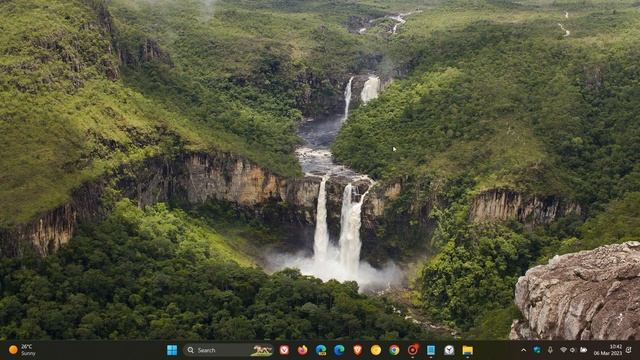
Task: Click the microphone tray icon
Action: pos(550,350)
